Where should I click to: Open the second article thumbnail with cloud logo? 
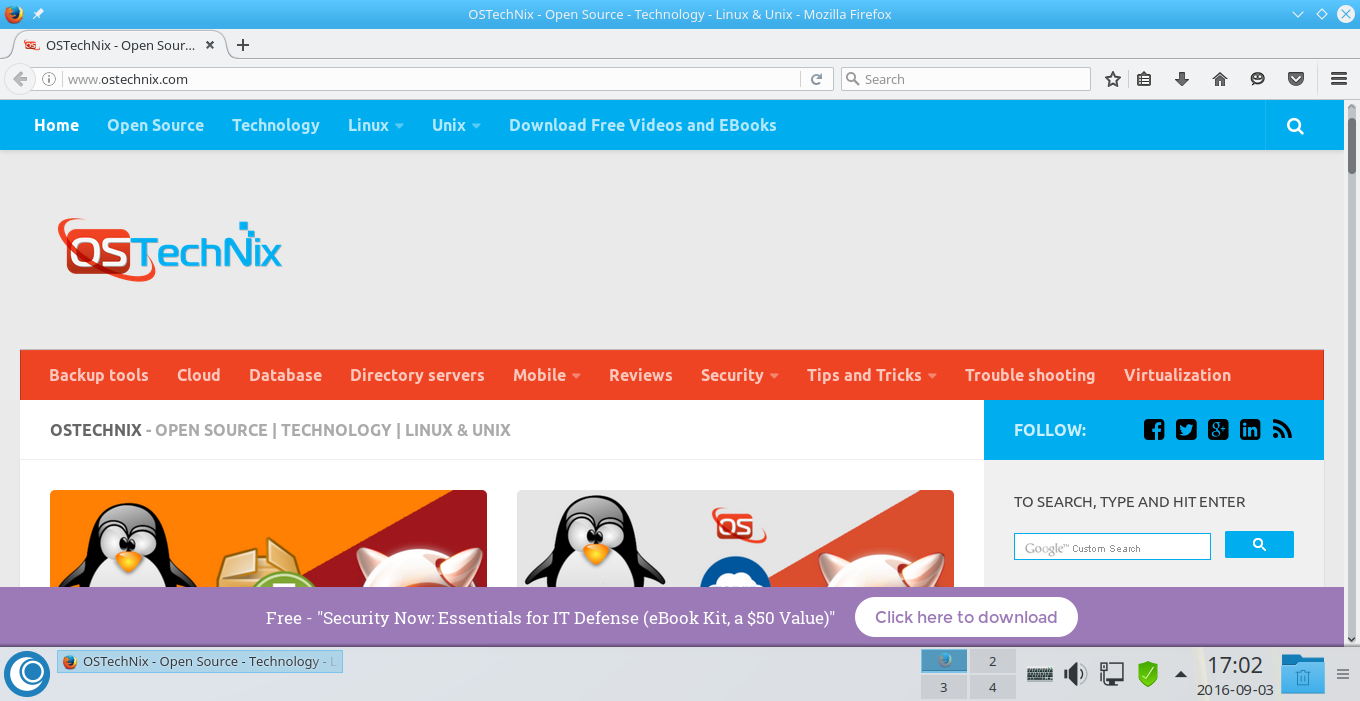(735, 538)
